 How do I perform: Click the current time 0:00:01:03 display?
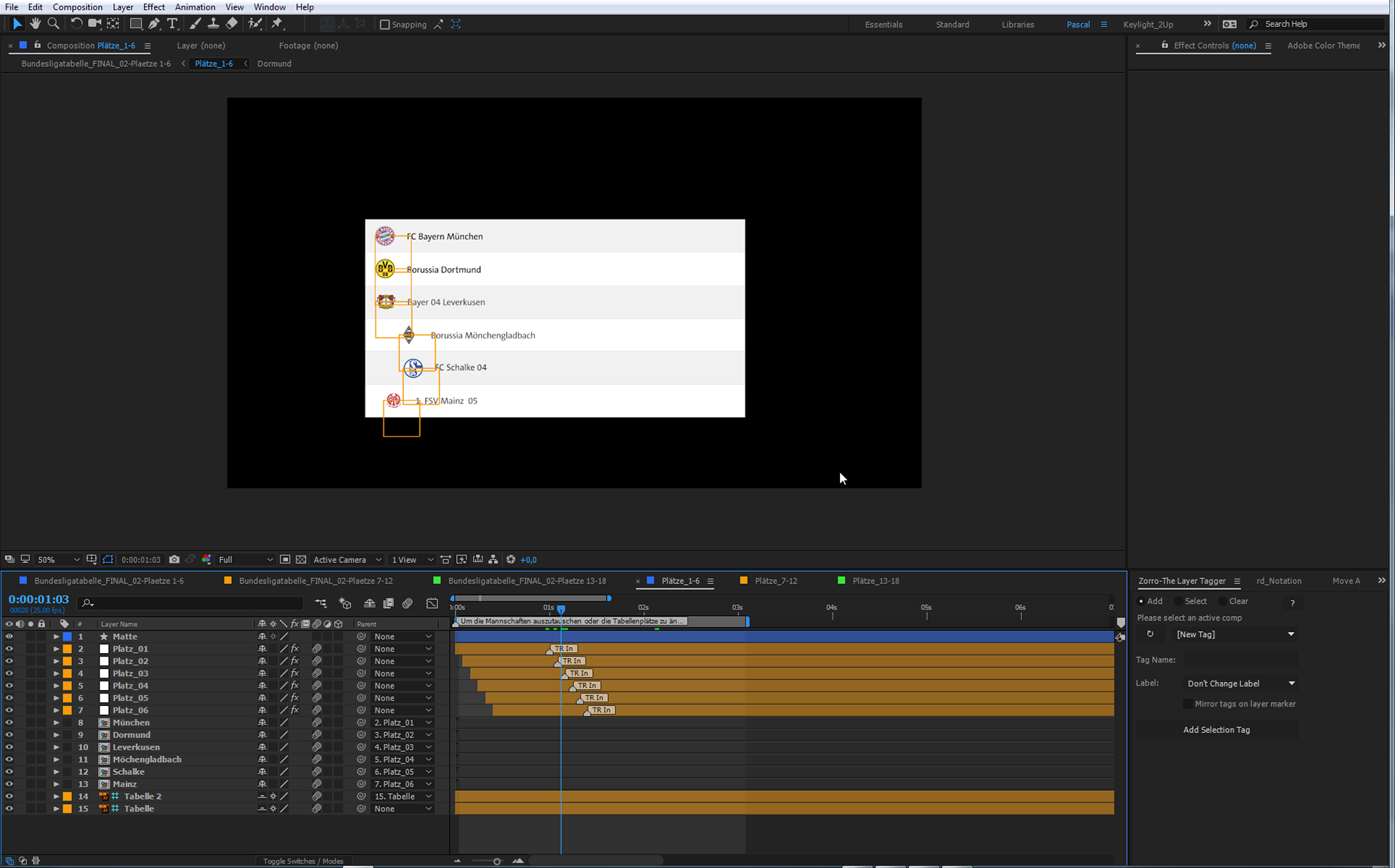tap(39, 599)
